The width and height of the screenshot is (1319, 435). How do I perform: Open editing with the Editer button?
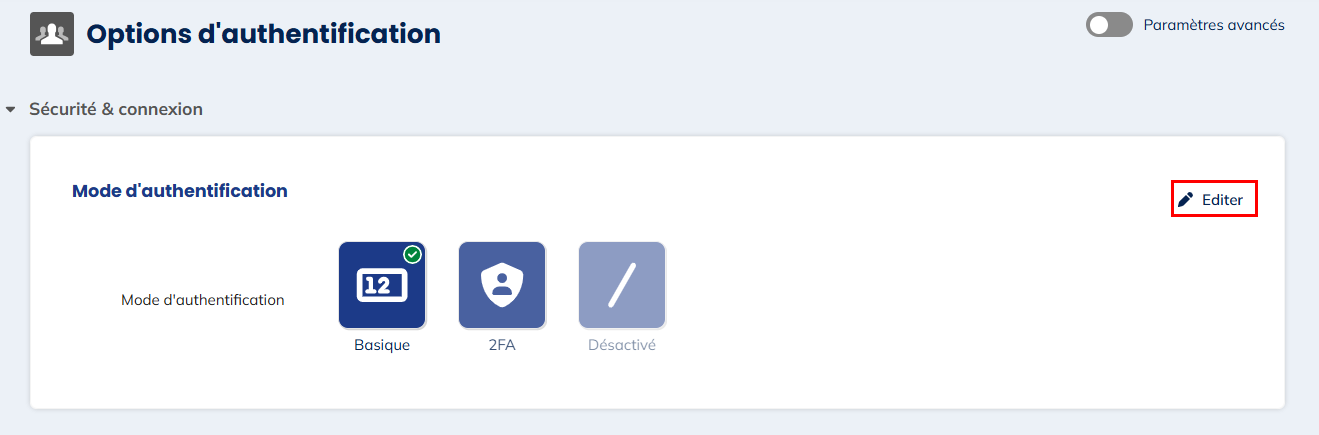[1213, 199]
